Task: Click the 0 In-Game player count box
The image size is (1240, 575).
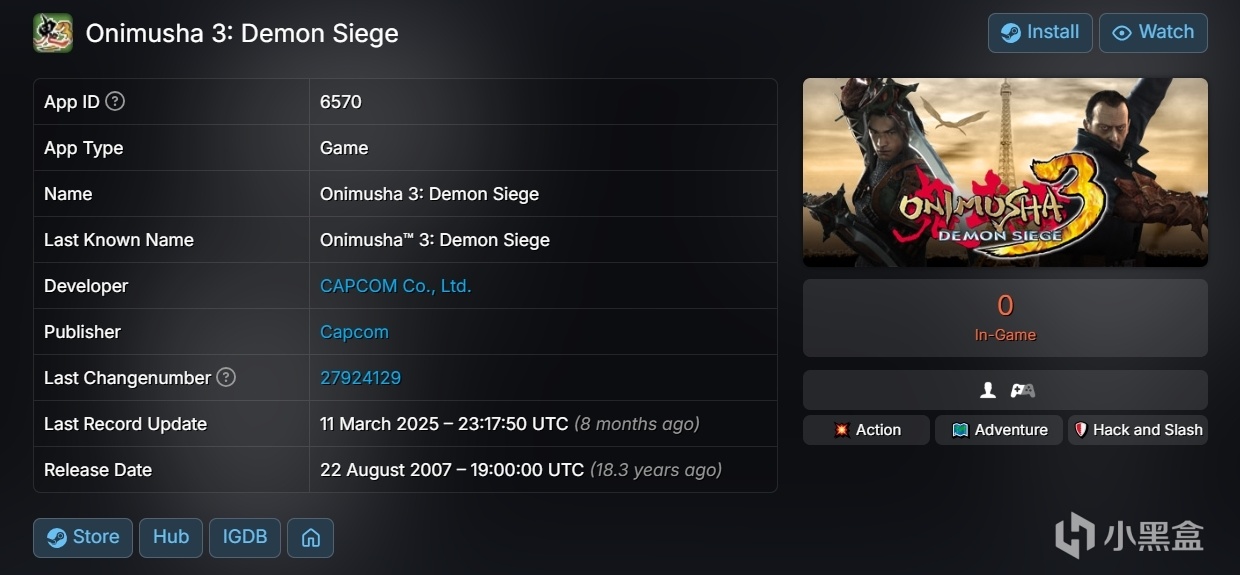Action: [1005, 317]
